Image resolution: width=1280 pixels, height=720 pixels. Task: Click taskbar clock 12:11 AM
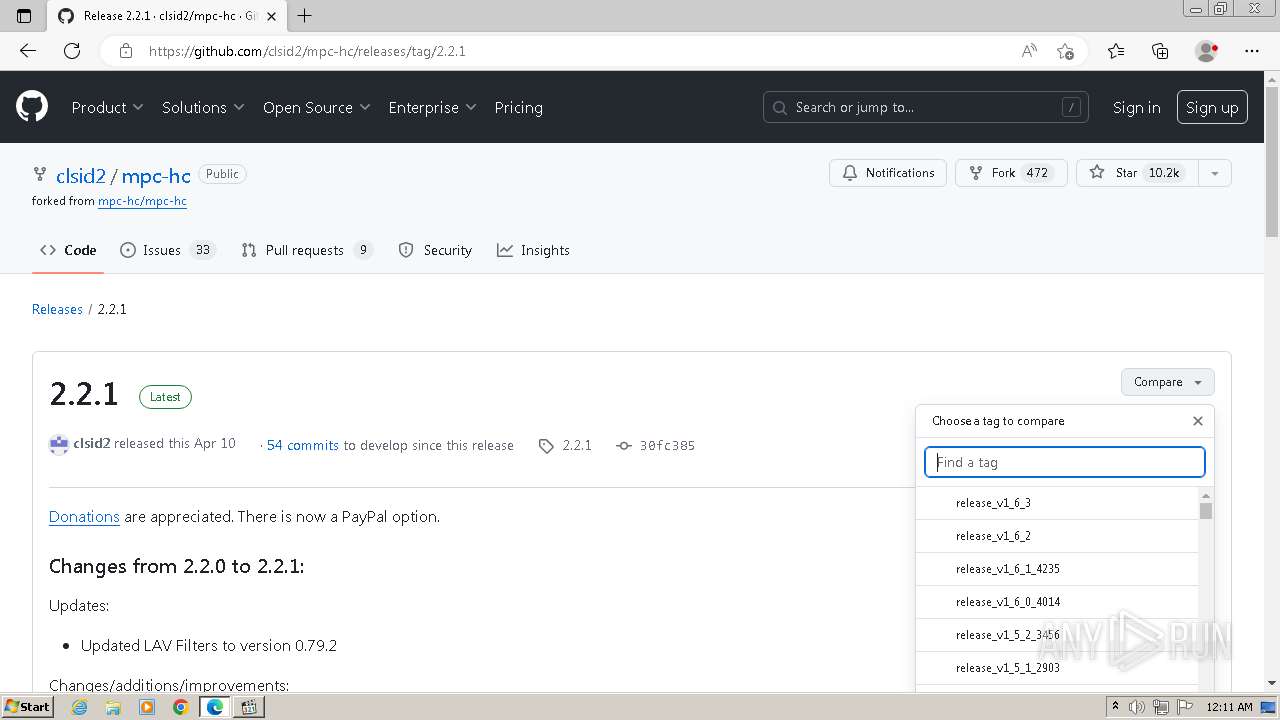(x=1229, y=707)
